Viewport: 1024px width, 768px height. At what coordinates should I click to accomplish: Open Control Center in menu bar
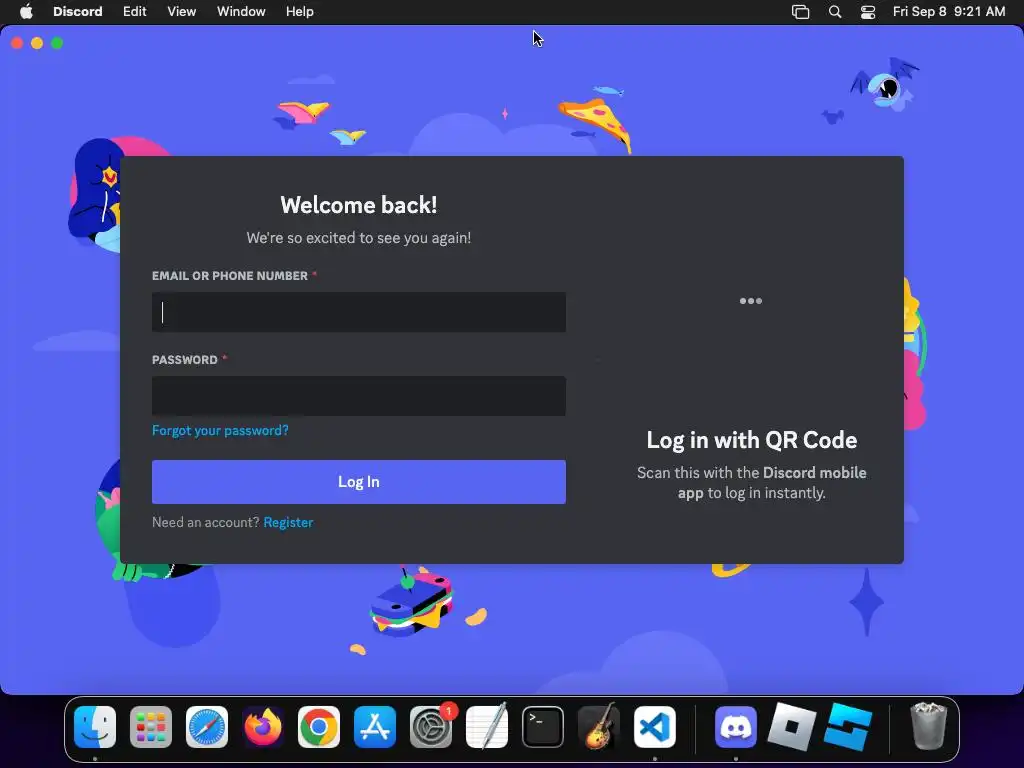pos(868,12)
